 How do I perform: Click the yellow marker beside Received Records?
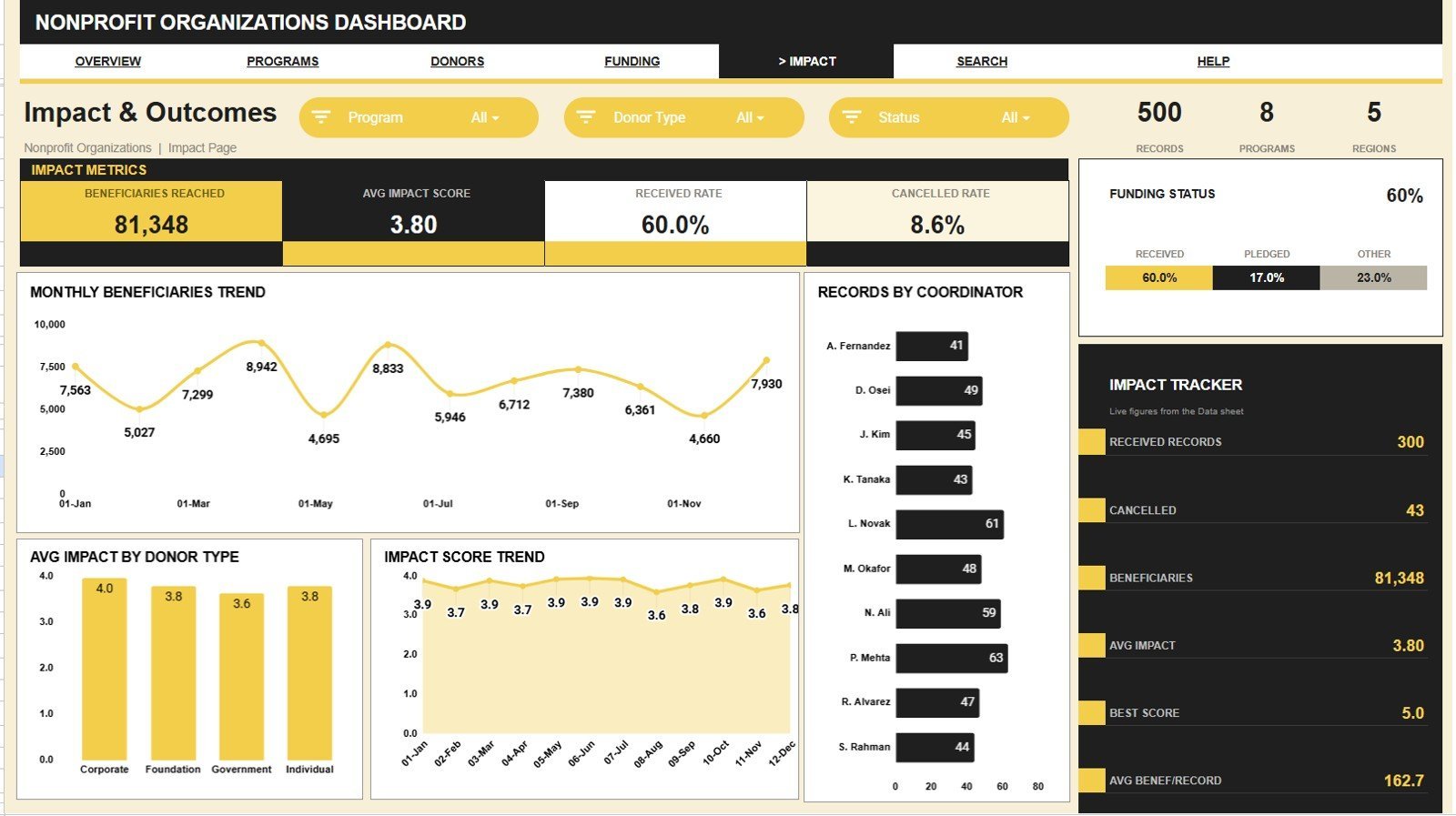point(1091,442)
